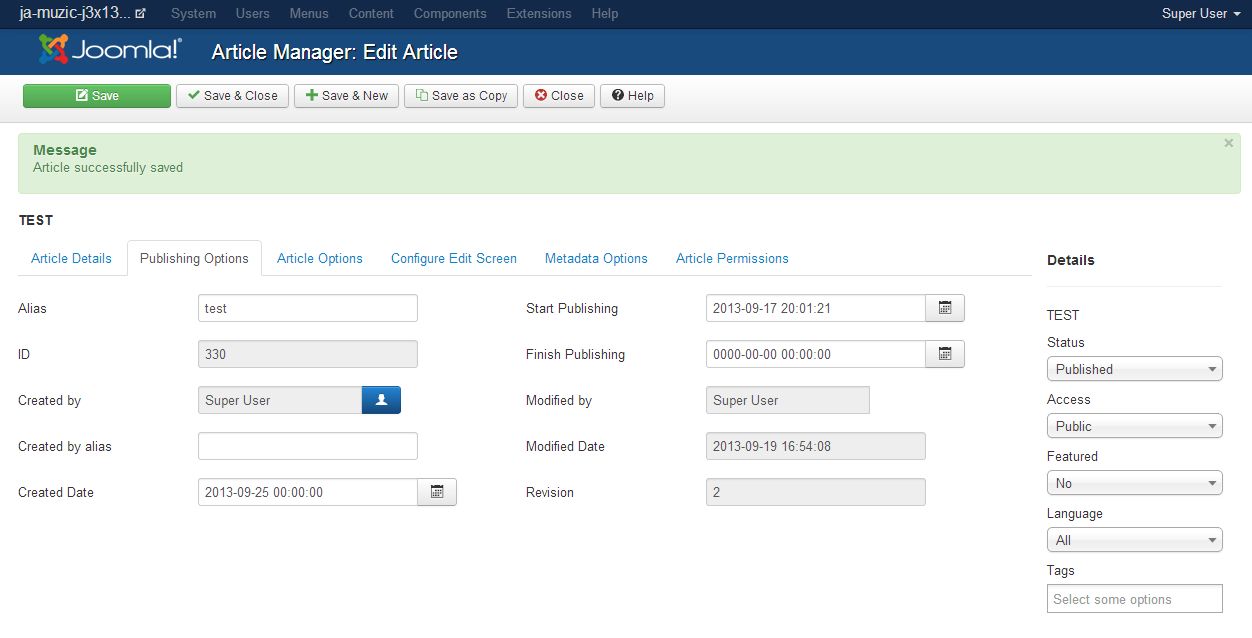
Task: Open the Metadata Options tab
Action: tap(596, 258)
